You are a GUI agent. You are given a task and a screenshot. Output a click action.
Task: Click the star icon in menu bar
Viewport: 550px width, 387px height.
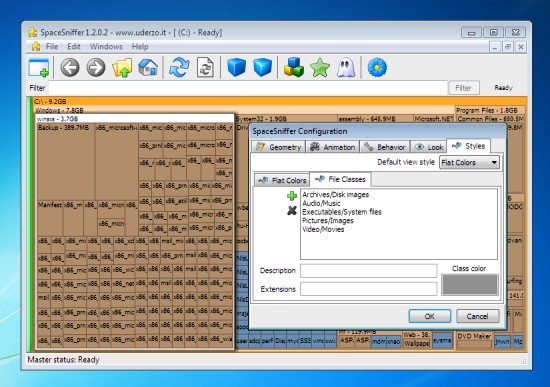(35, 46)
